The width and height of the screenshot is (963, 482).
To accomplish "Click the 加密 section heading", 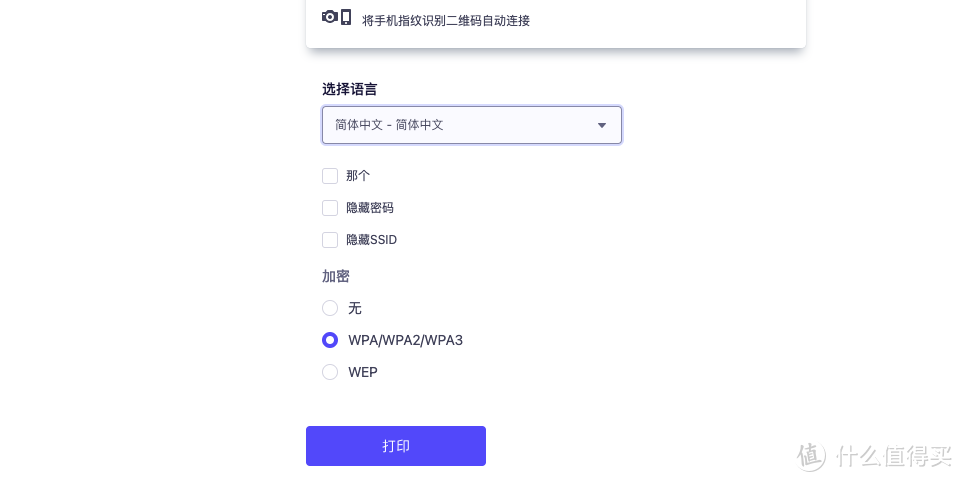I will coord(336,276).
